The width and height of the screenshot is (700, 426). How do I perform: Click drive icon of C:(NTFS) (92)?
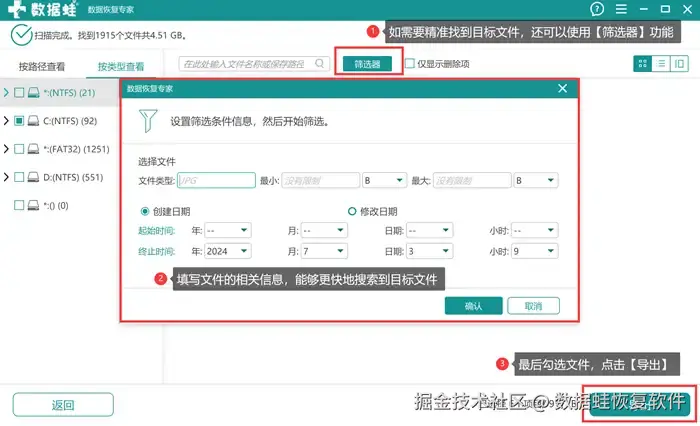click(33, 121)
